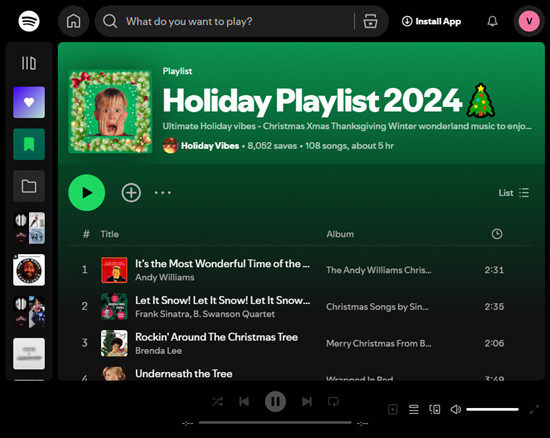Open the Queue icon
The width and height of the screenshot is (550, 438).
414,409
